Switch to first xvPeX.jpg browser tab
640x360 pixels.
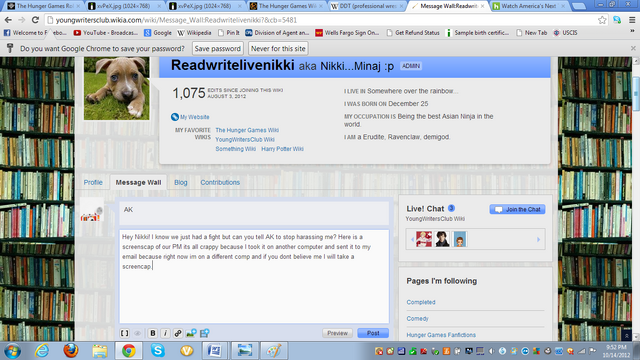(124, 6)
